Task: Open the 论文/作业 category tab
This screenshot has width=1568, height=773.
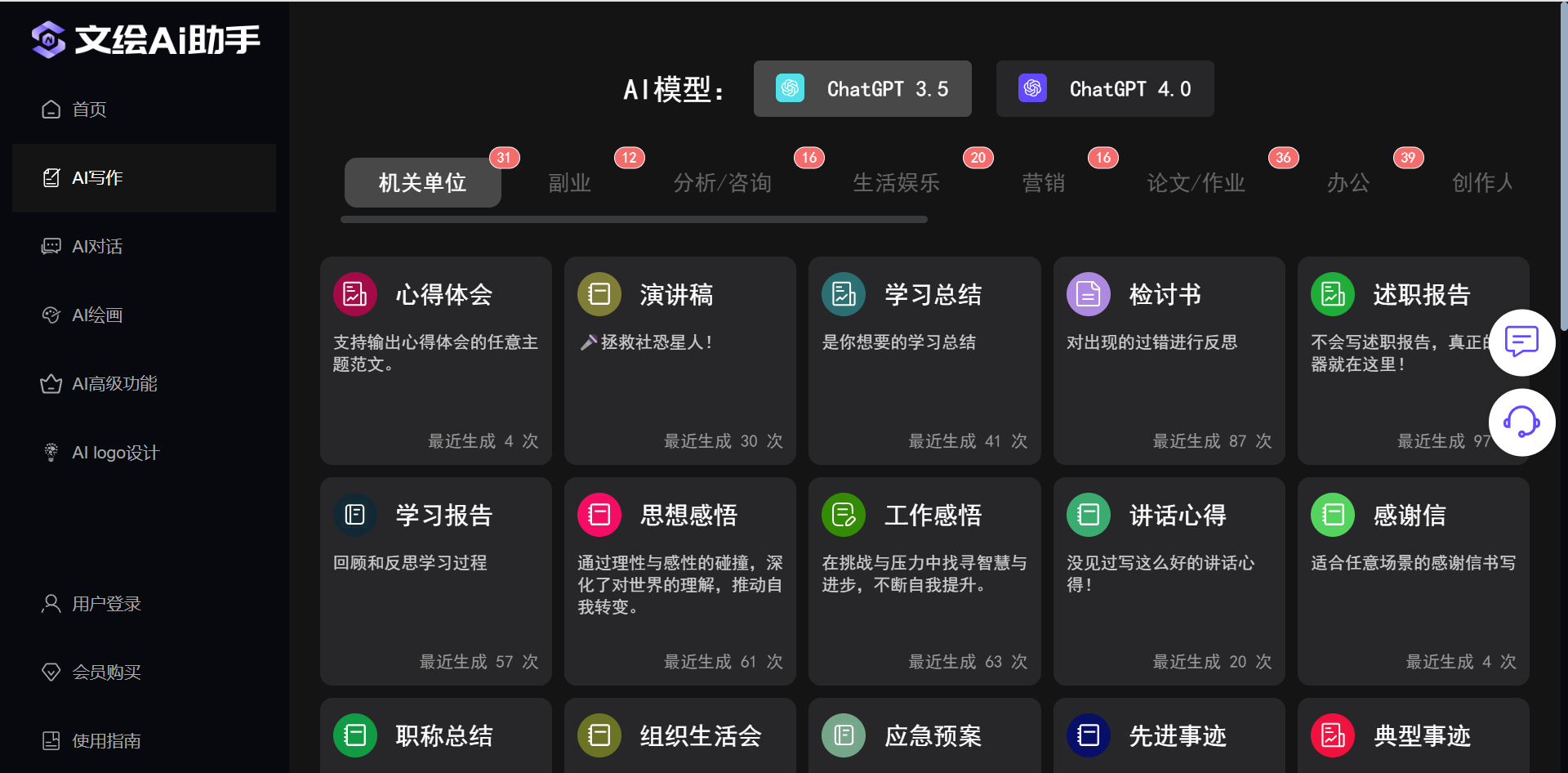Action: (1196, 183)
